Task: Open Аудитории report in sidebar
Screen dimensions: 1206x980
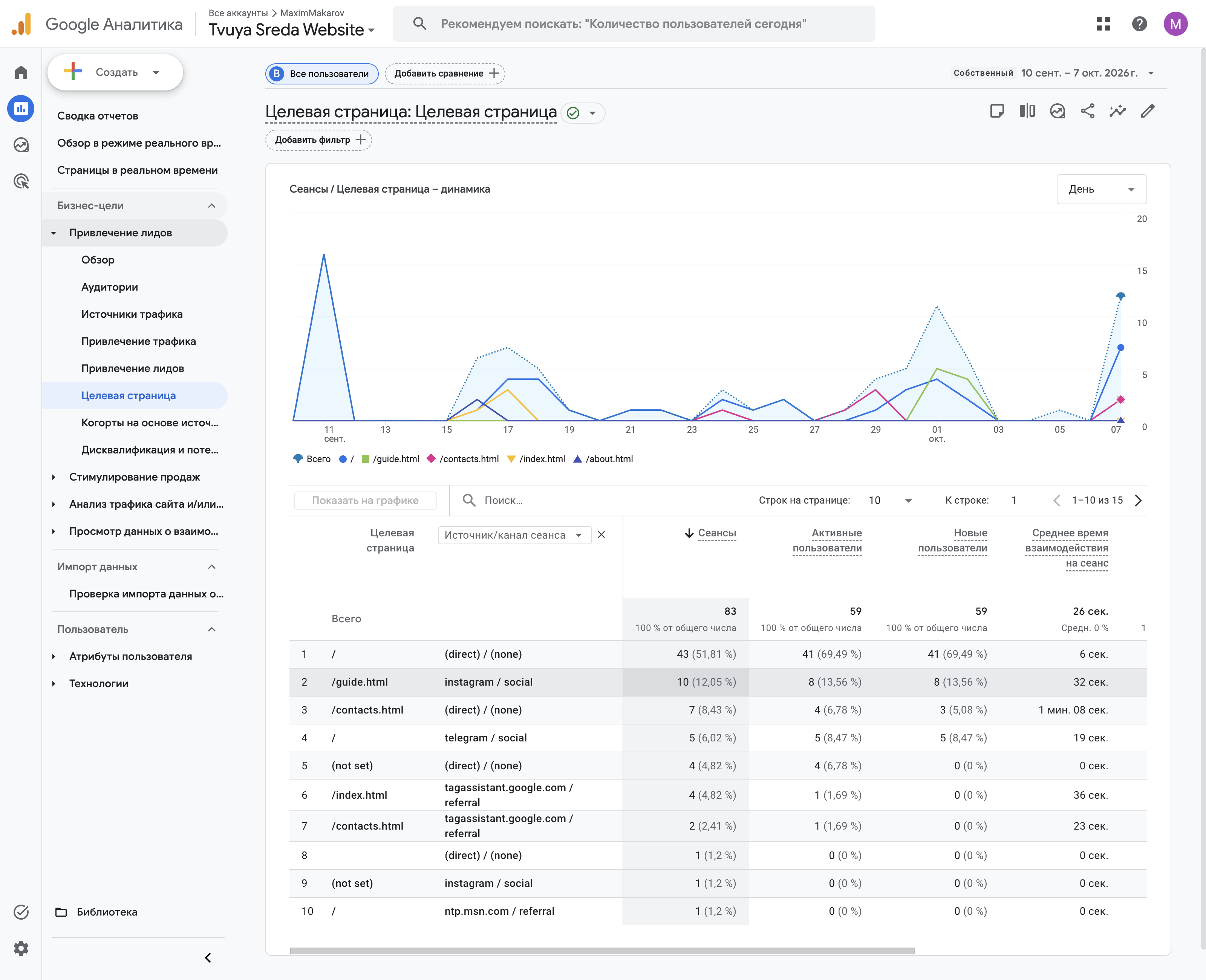Action: point(110,287)
